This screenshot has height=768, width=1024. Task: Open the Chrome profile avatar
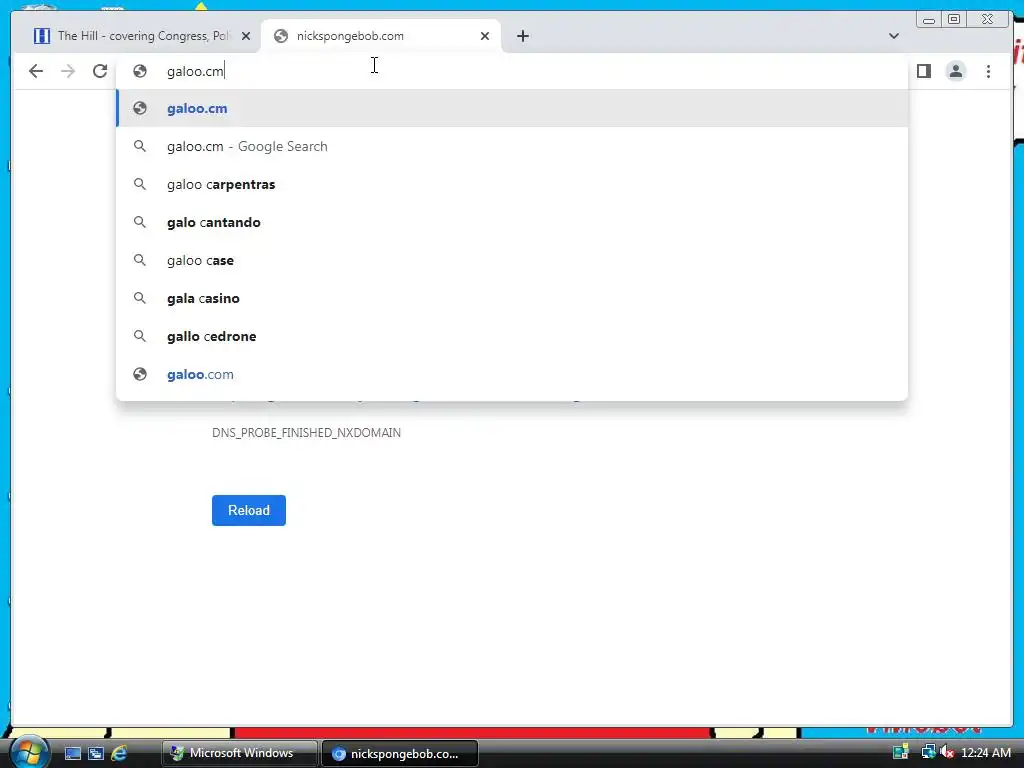click(x=955, y=71)
